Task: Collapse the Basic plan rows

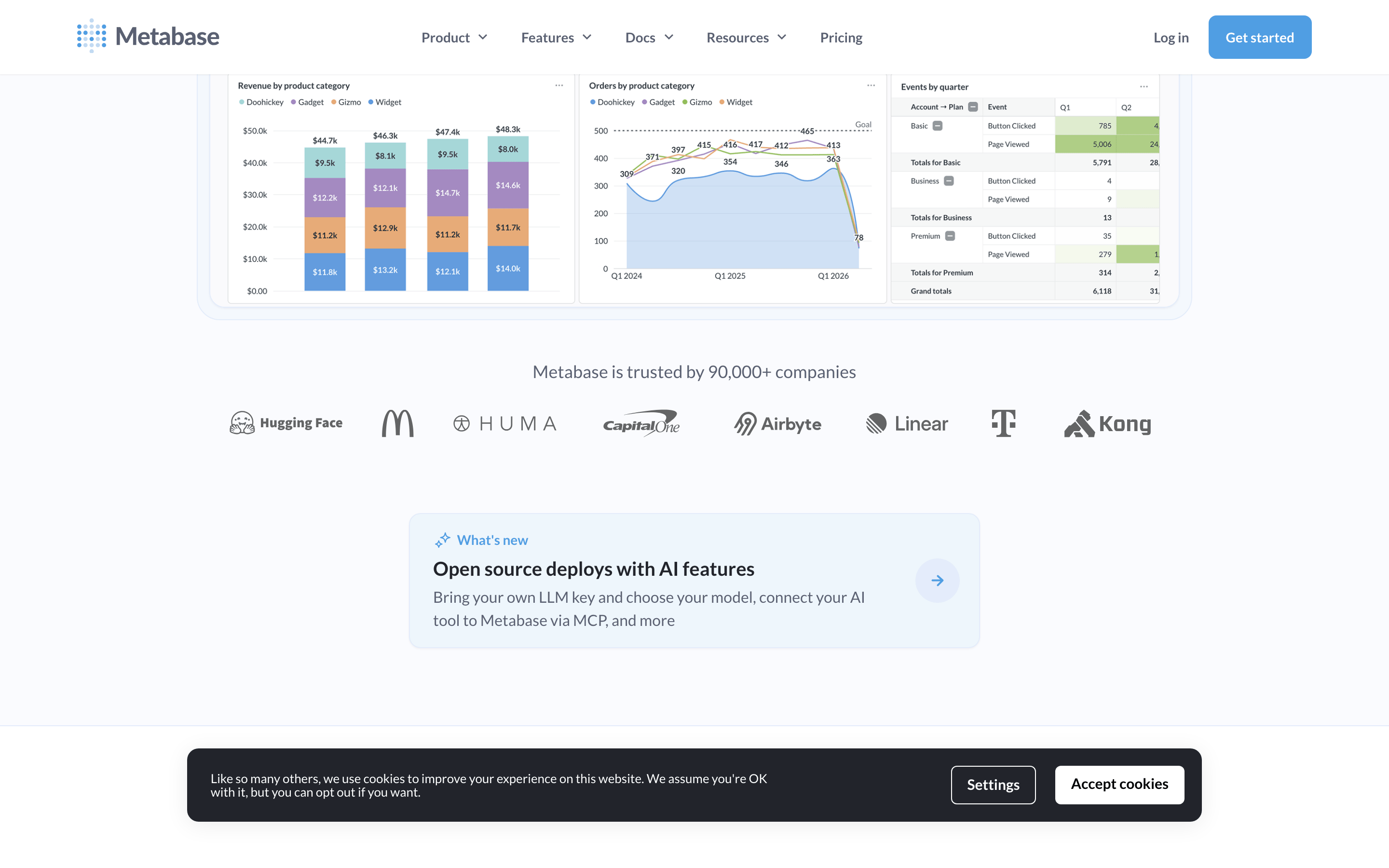Action: 937,126
